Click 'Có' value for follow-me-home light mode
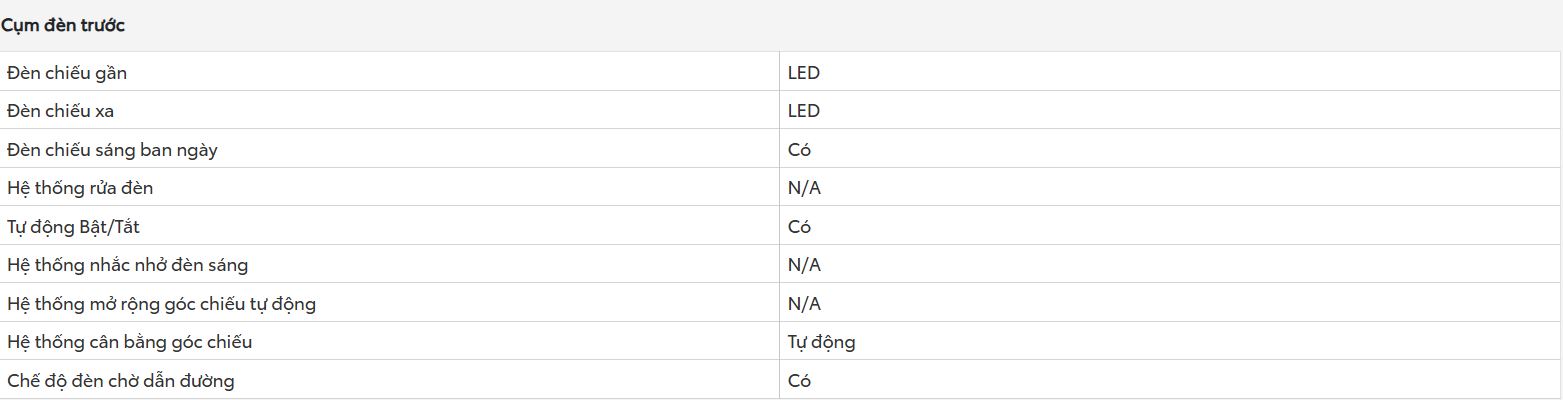1563x400 pixels. pyautogui.click(x=799, y=380)
